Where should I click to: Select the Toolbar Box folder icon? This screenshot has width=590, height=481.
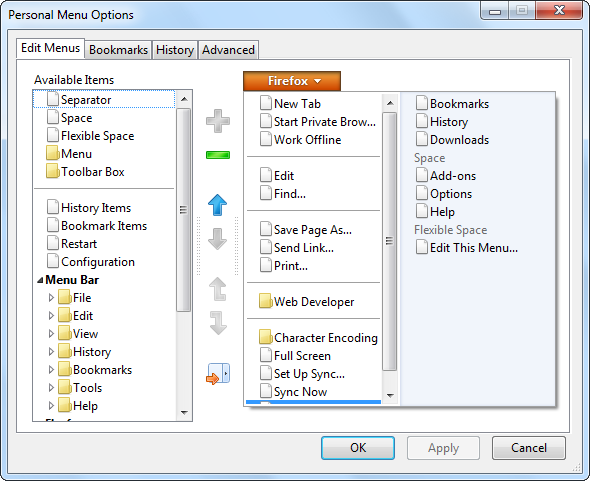tap(53, 171)
